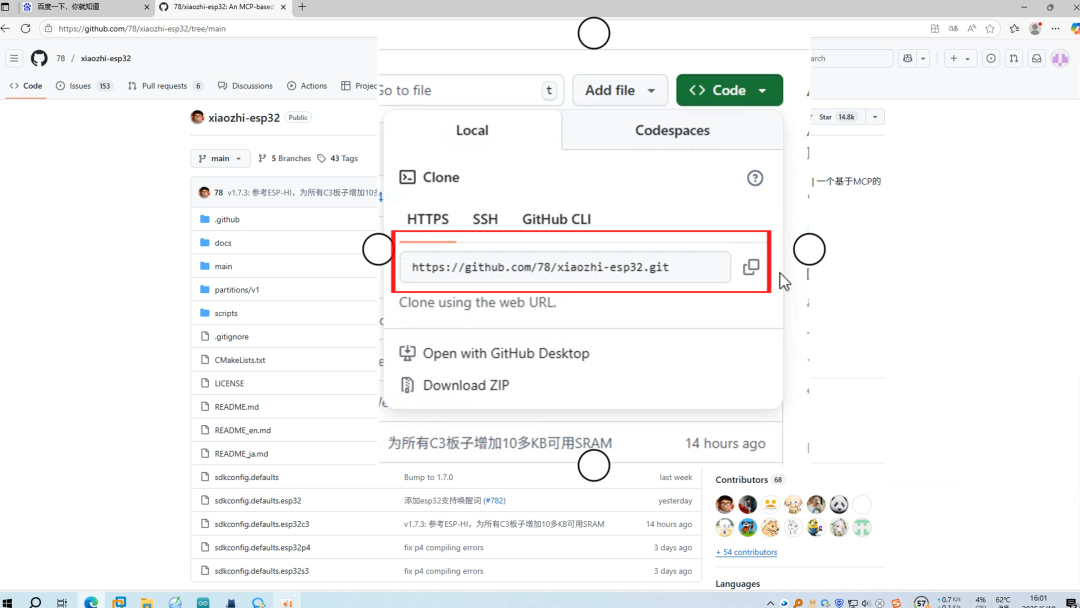Open the README.md file

236,407
